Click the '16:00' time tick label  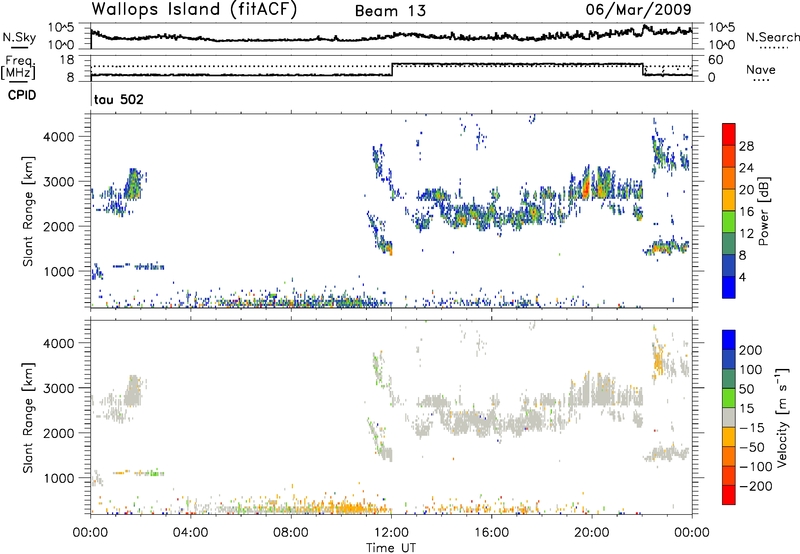point(491,533)
